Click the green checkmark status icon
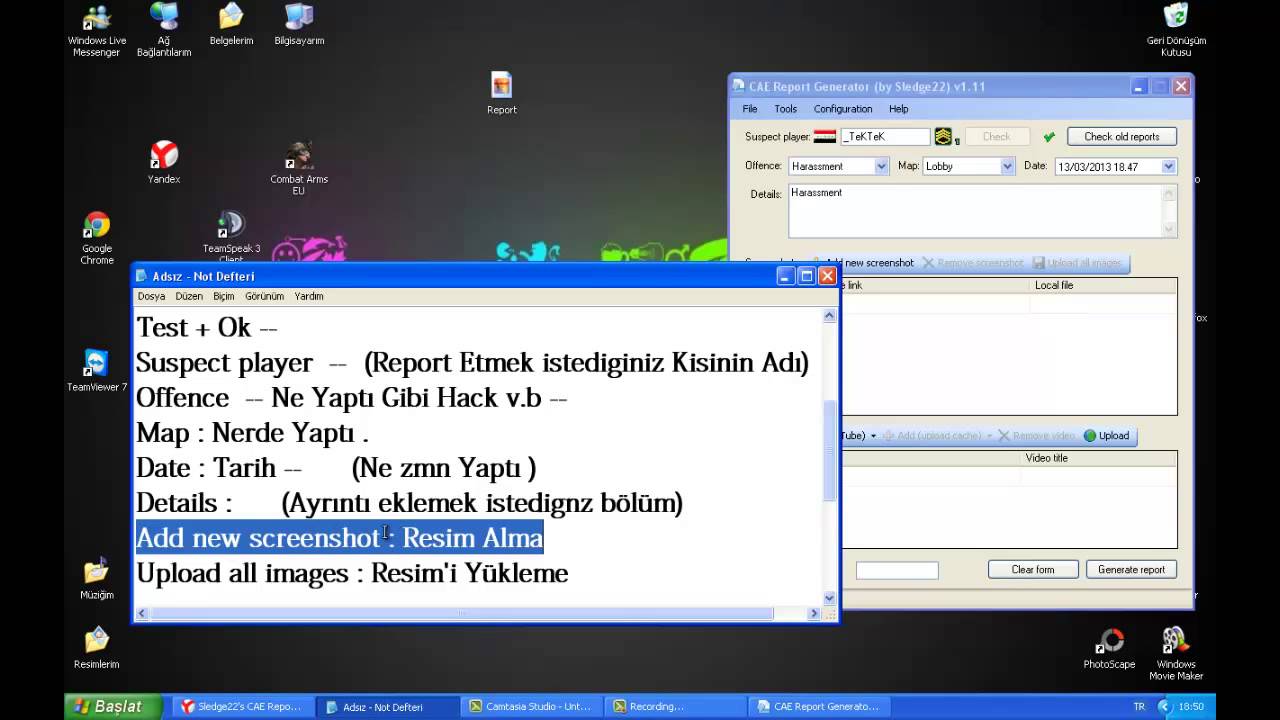Screen dimensions: 1280x720 coord(1049,137)
